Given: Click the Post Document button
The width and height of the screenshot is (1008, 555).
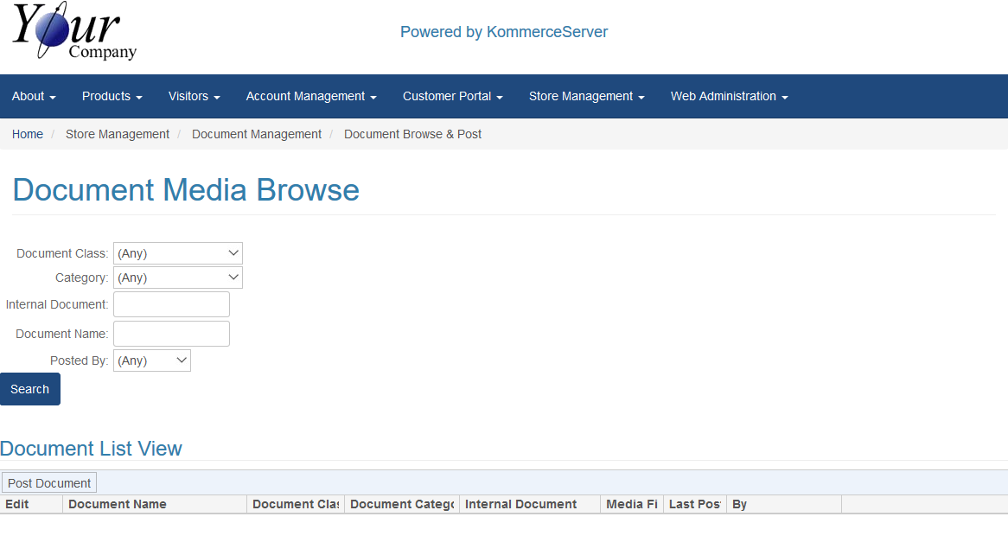Looking at the screenshot, I should click(x=49, y=483).
